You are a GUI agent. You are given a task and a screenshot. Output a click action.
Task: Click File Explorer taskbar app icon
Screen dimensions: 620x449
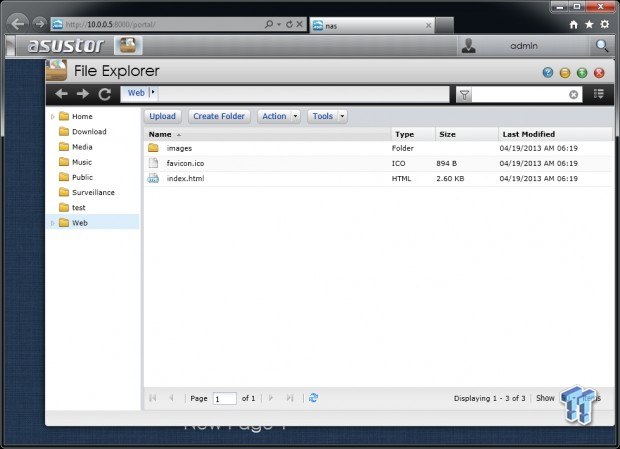(128, 45)
